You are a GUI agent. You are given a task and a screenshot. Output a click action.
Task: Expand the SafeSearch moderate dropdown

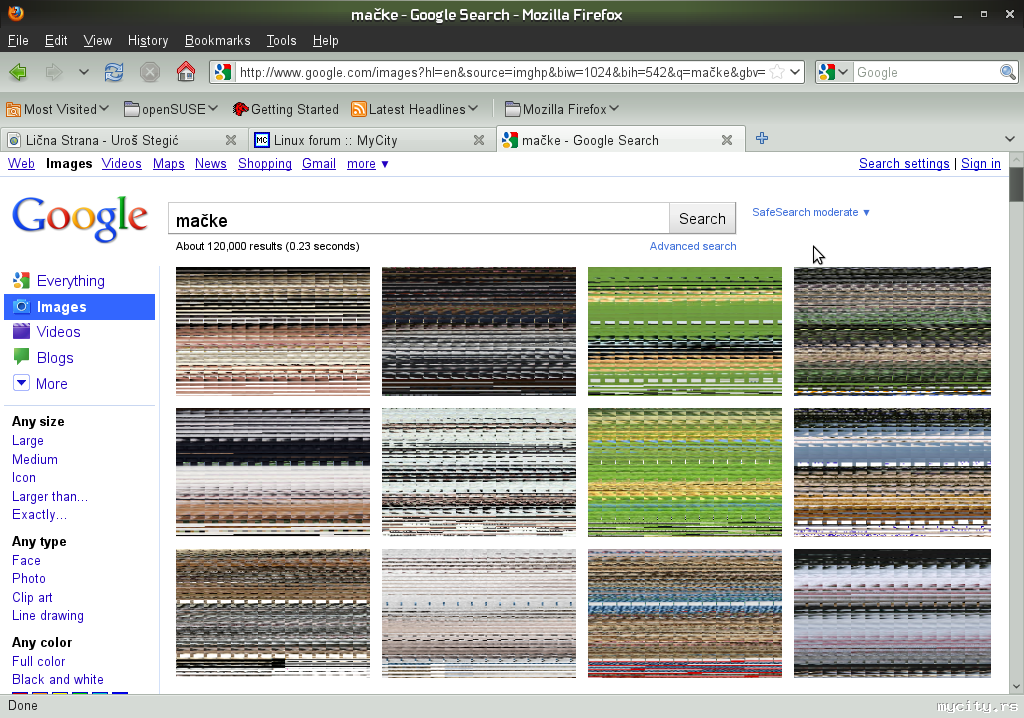pyautogui.click(x=811, y=212)
